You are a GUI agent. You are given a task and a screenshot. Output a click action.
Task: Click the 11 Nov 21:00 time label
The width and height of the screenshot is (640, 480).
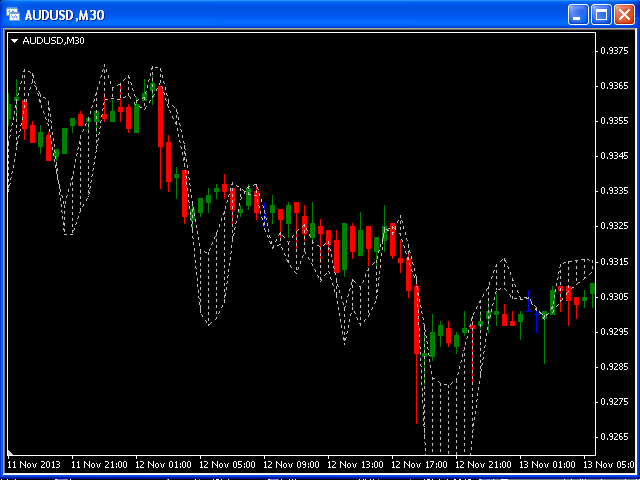pos(99,464)
